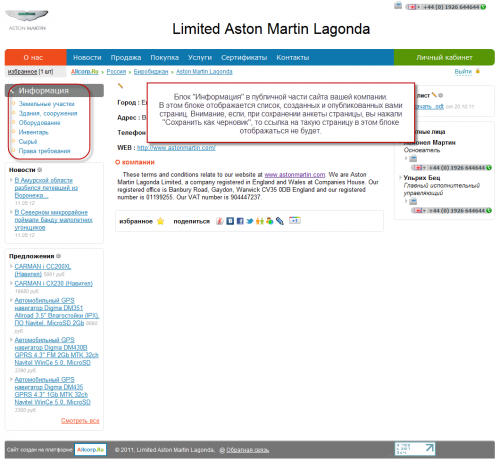Open gear icon beside Предложения heading
This screenshot has height=459, width=500.
[x=59, y=256]
